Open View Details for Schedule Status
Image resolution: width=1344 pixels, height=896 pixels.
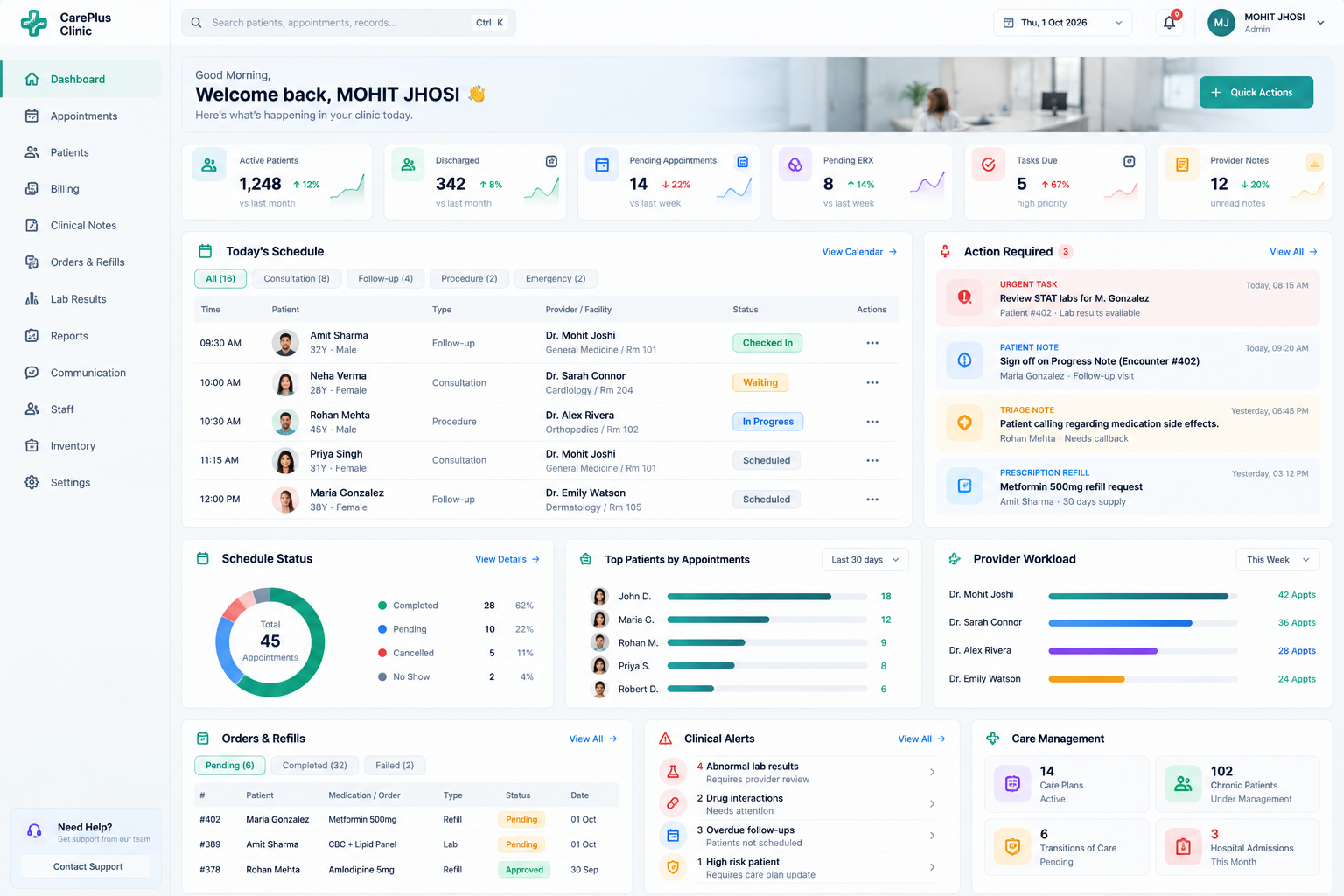[x=507, y=559]
